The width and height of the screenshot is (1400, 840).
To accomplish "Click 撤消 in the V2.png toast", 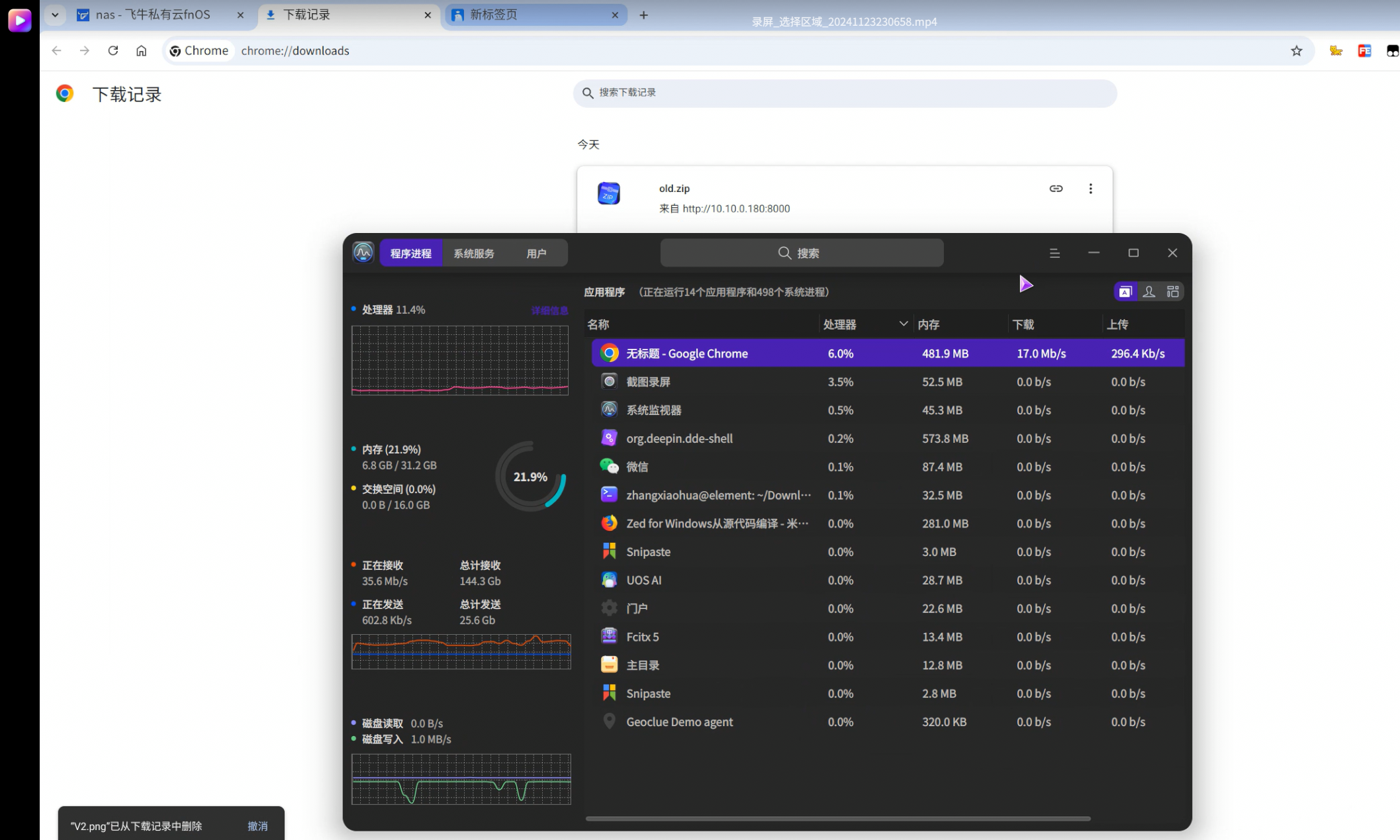I will [x=257, y=826].
